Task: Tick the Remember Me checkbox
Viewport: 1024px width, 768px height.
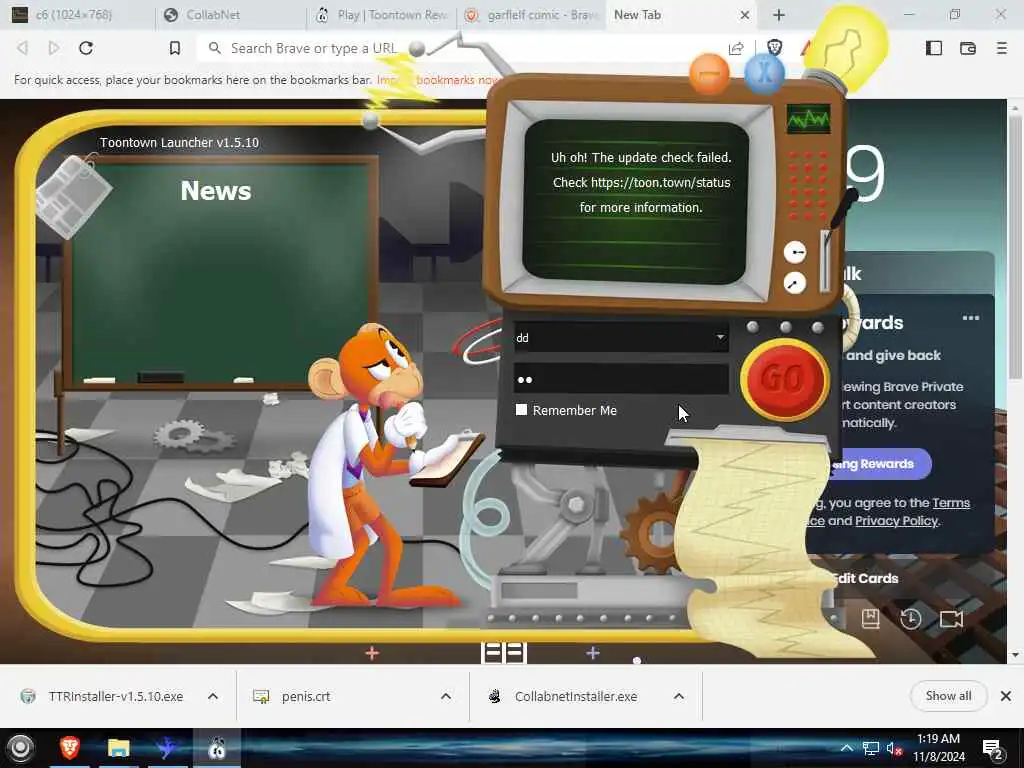Action: point(521,409)
